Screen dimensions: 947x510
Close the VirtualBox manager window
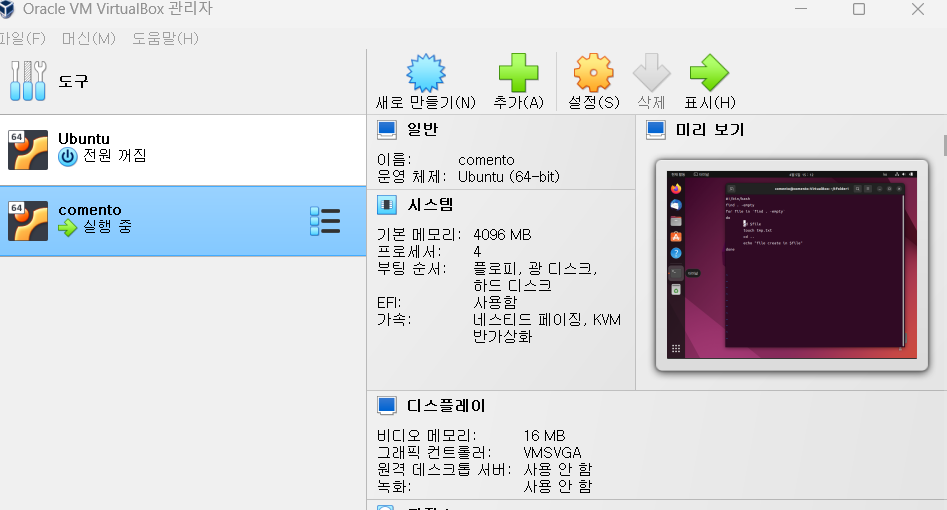pos(918,9)
